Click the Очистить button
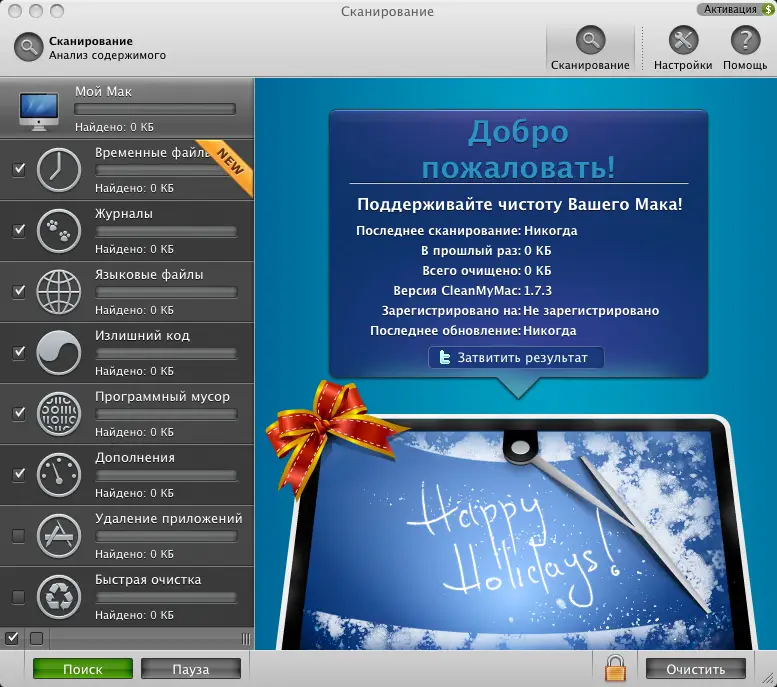 point(696,669)
